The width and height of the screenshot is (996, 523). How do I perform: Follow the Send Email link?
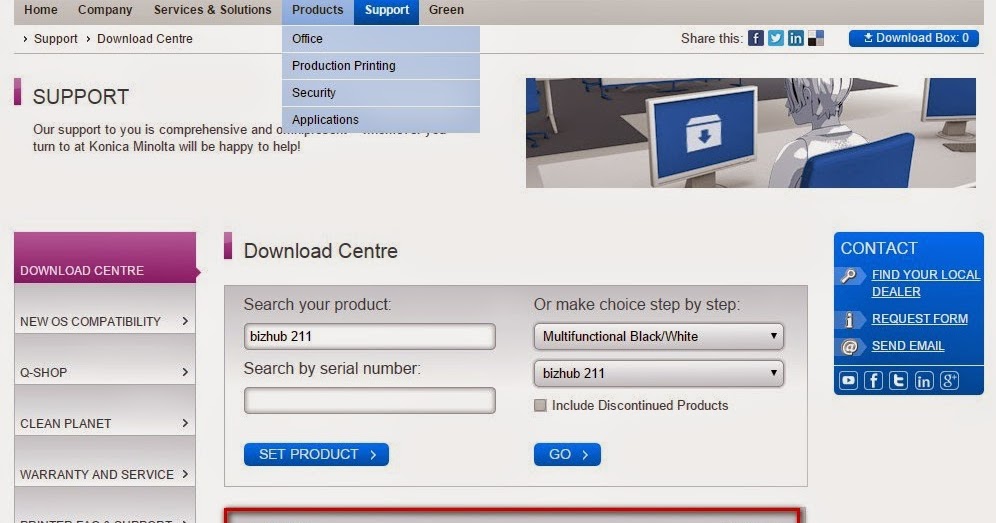pyautogui.click(x=908, y=346)
